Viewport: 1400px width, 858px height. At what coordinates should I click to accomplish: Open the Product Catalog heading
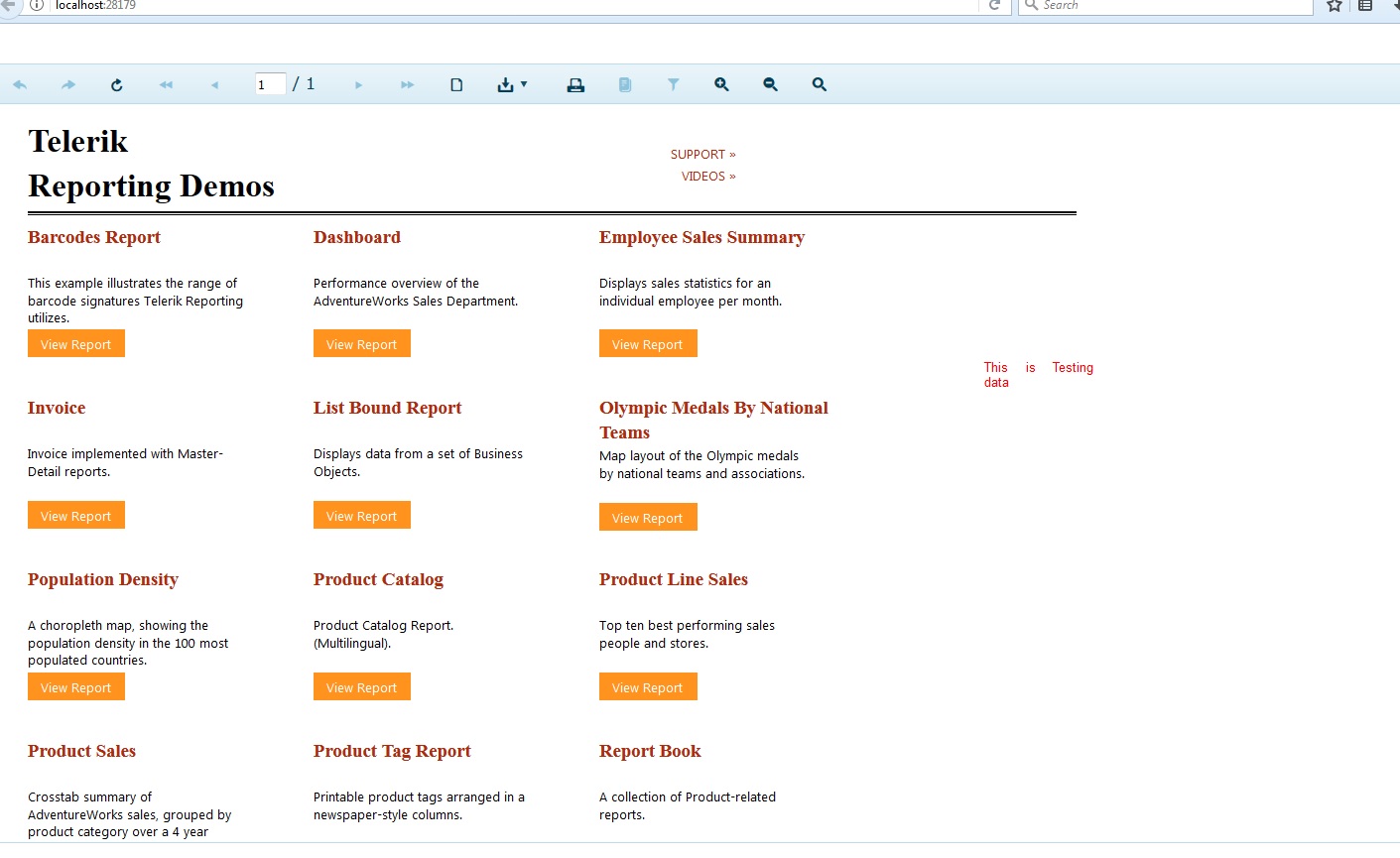[378, 580]
